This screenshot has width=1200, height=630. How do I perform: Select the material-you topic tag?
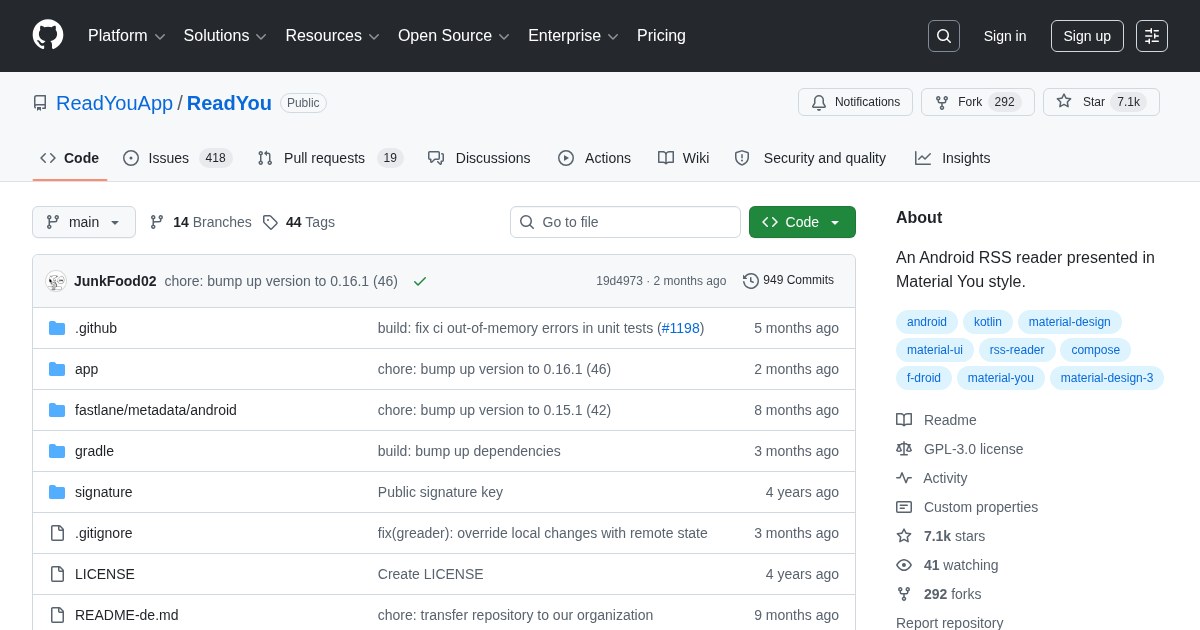tap(1001, 378)
